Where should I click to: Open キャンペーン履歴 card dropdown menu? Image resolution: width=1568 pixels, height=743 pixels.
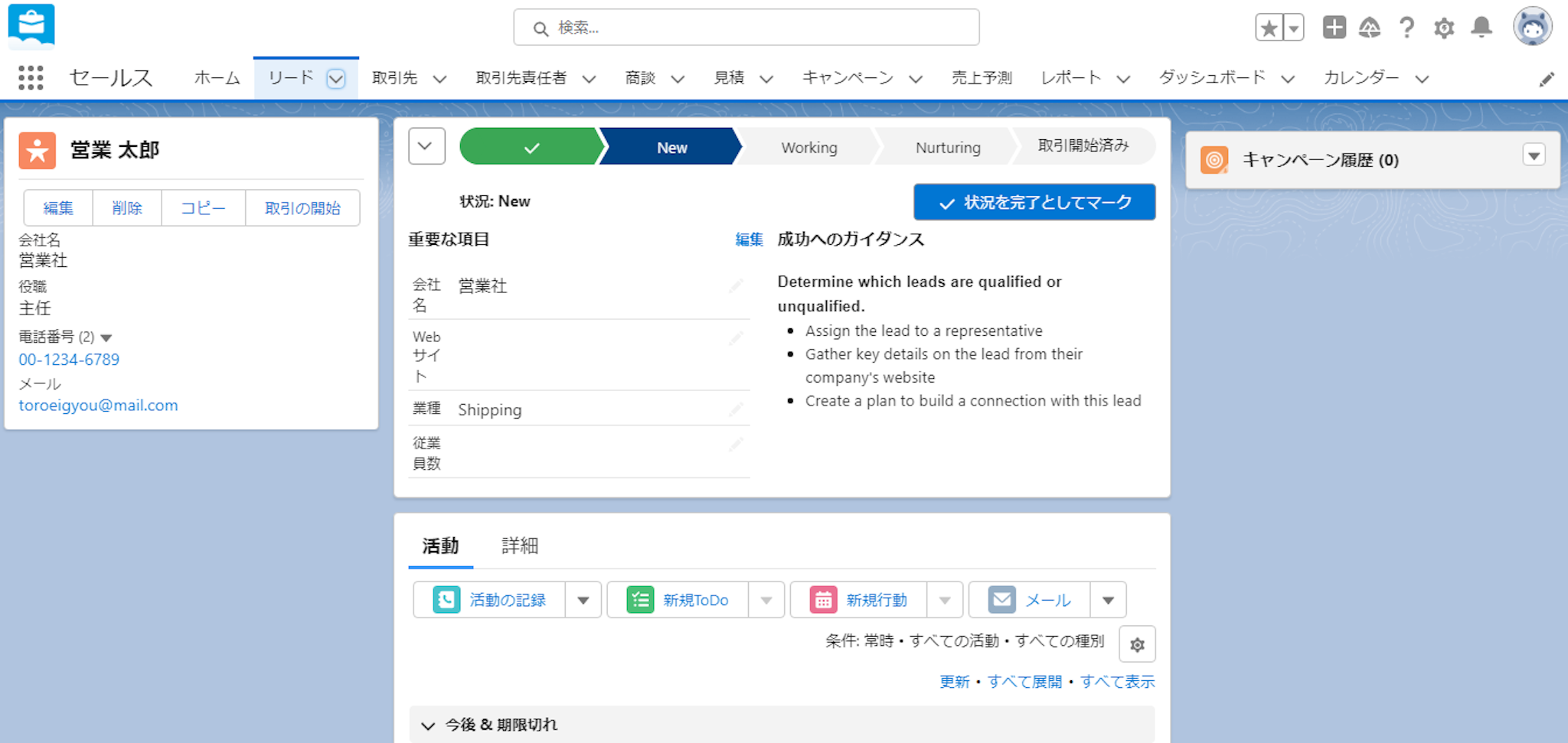pos(1534,156)
